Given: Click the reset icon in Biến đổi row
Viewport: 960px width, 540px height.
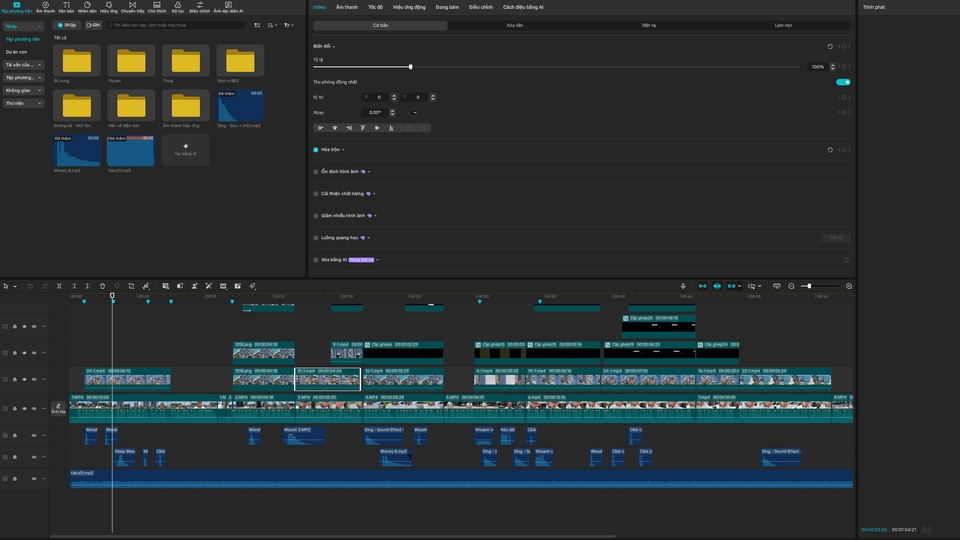Looking at the screenshot, I should [x=829, y=46].
